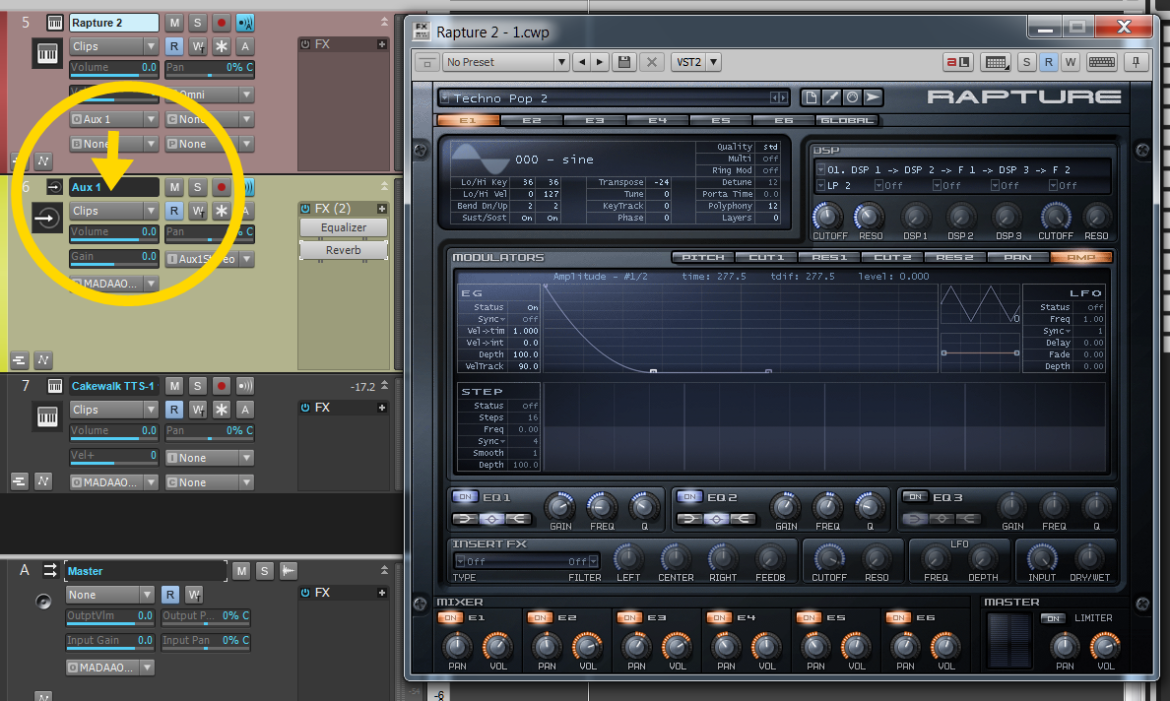The width and height of the screenshot is (1170, 701).
Task: Mute the Rapture 2 track
Action: coord(174,22)
